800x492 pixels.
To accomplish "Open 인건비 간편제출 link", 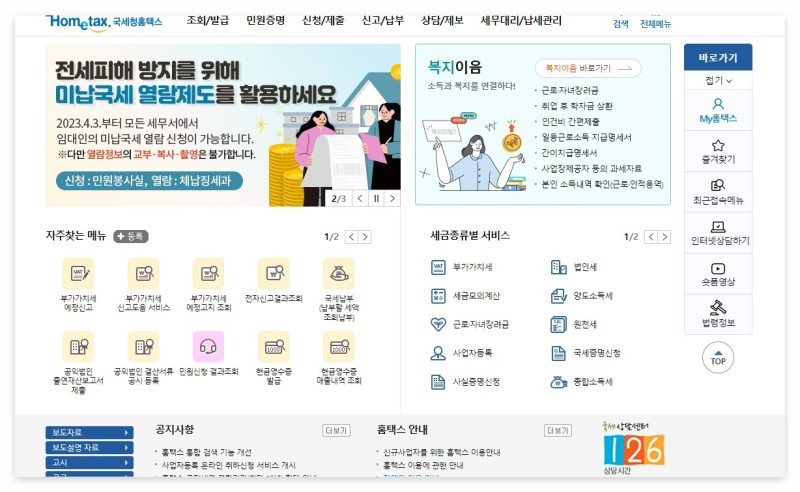I will click(570, 122).
